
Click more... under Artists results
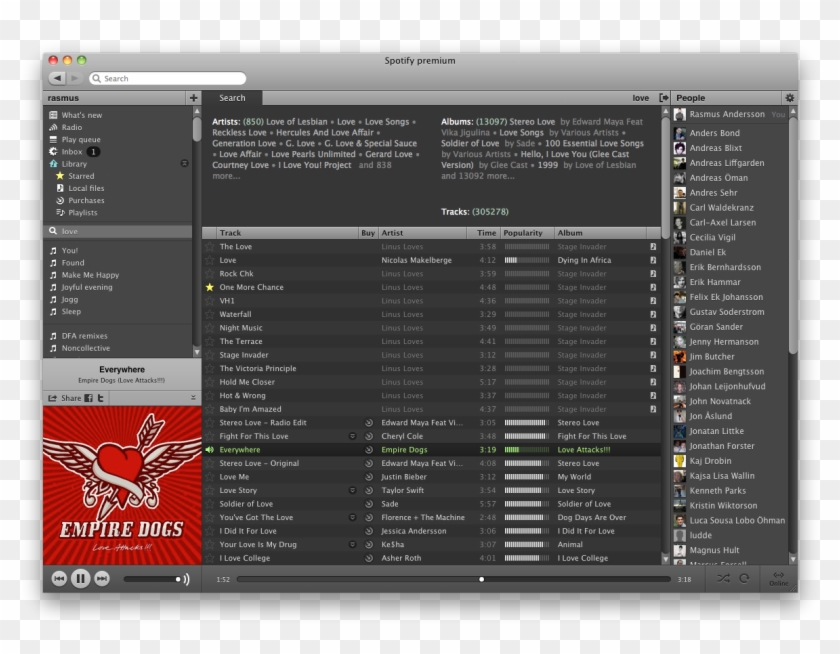point(226,176)
